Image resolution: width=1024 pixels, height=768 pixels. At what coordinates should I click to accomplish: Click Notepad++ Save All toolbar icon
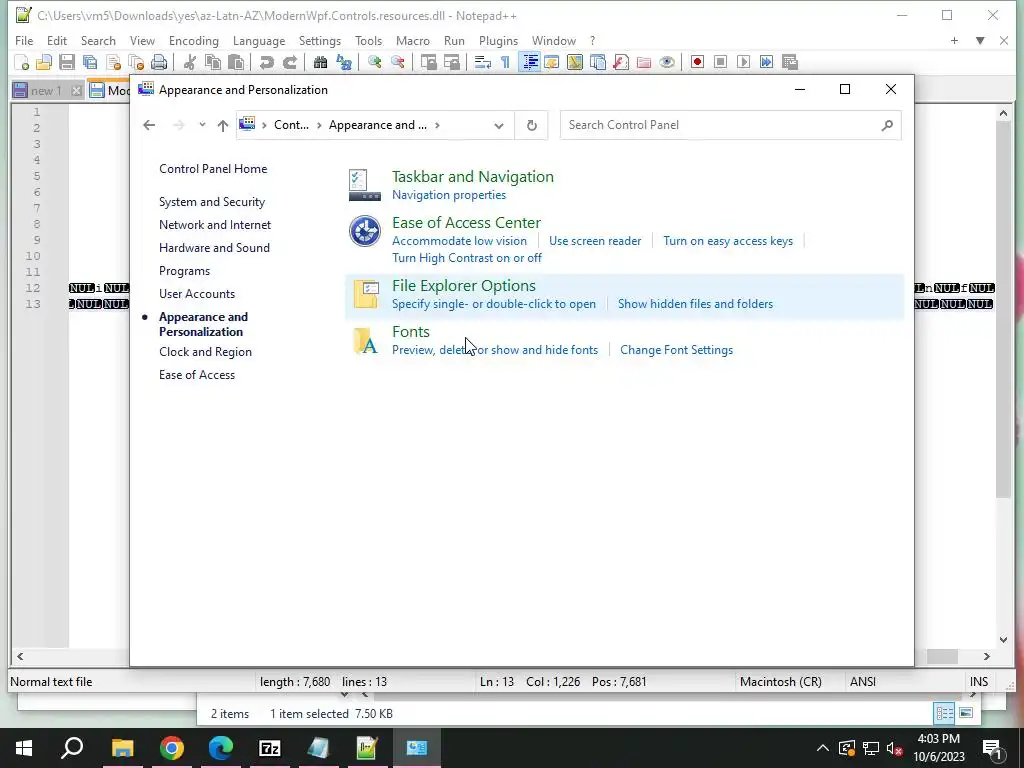coord(89,62)
